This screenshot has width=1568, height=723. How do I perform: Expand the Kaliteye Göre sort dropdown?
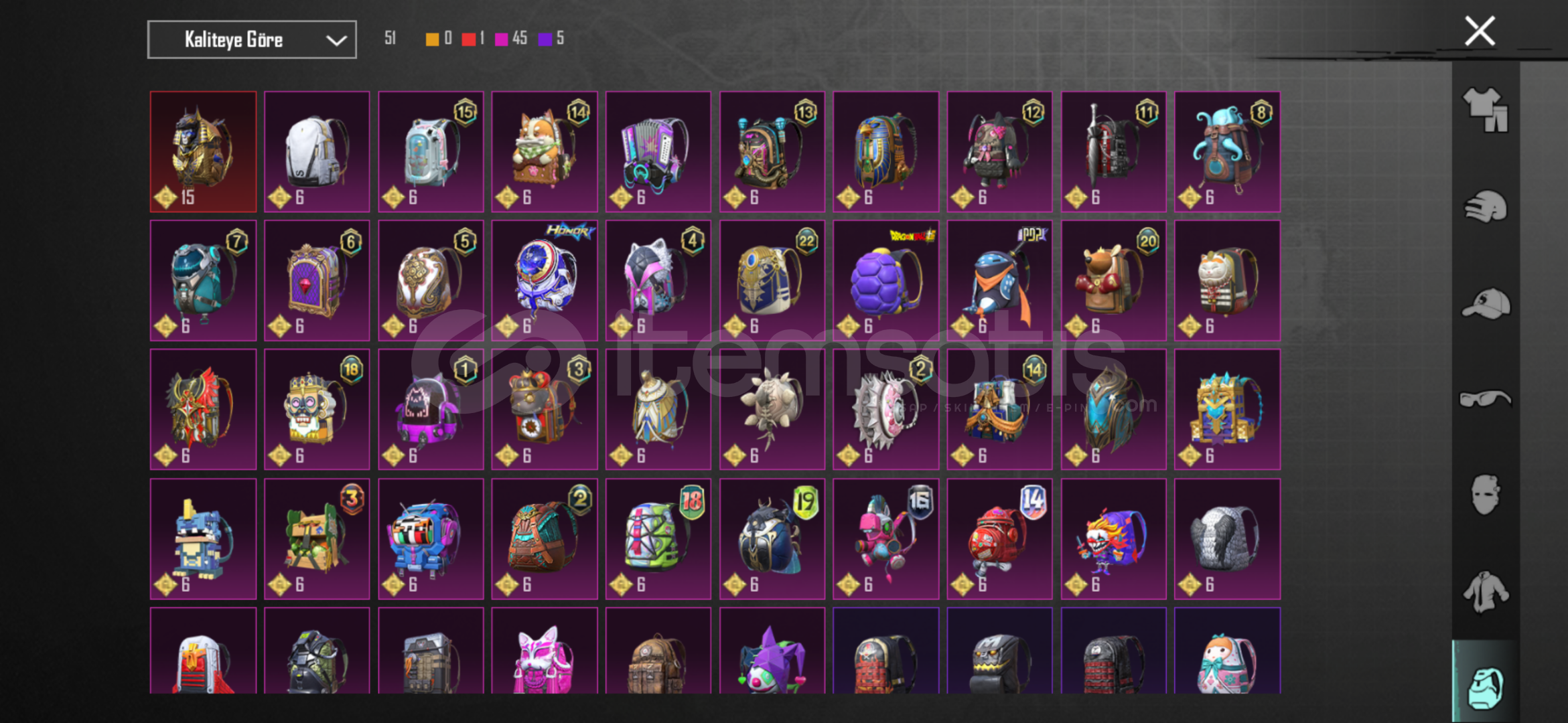click(x=252, y=39)
